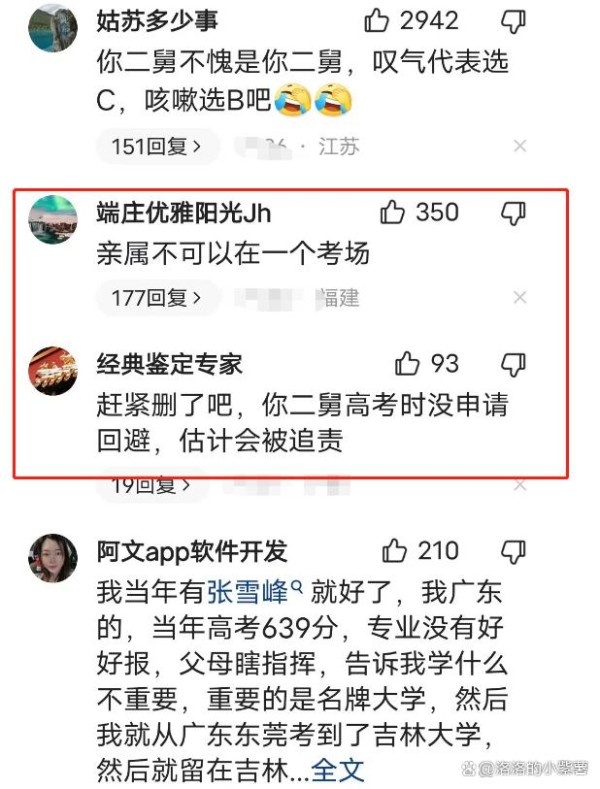Dislike 端庄优雅阳光Jh's comment
Viewport: 600px width, 789px height.
[x=513, y=213]
